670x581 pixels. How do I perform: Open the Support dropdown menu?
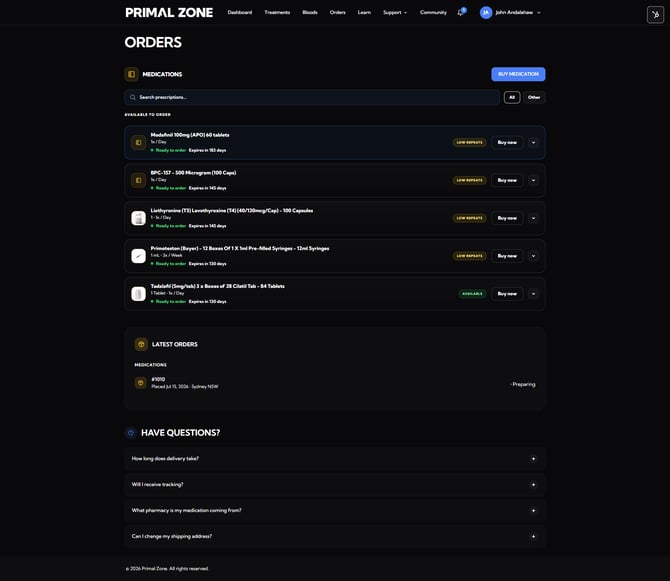[x=395, y=12]
